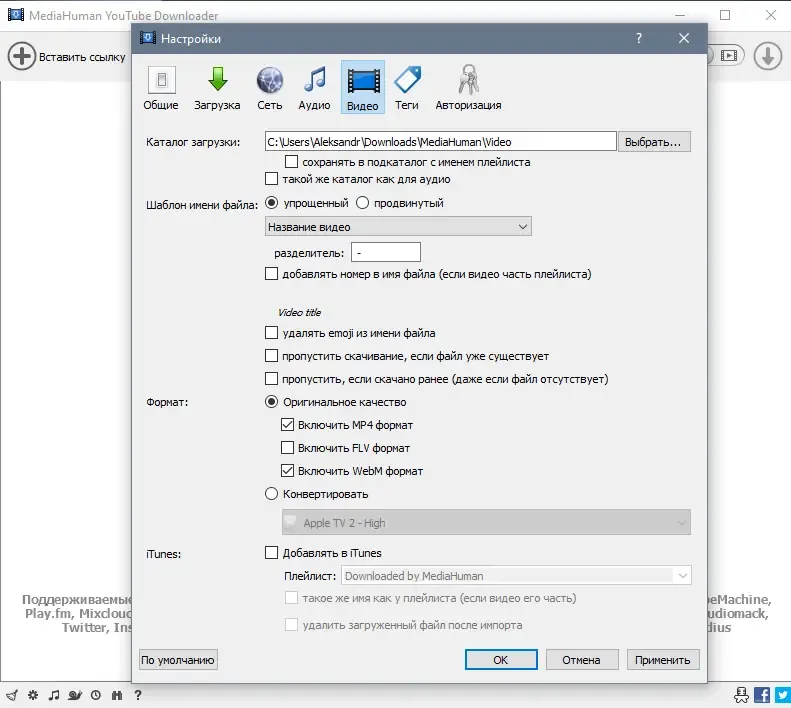Open the Apple TV 2 - High preset dropdown
The width and height of the screenshot is (791, 708).
[x=486, y=522]
